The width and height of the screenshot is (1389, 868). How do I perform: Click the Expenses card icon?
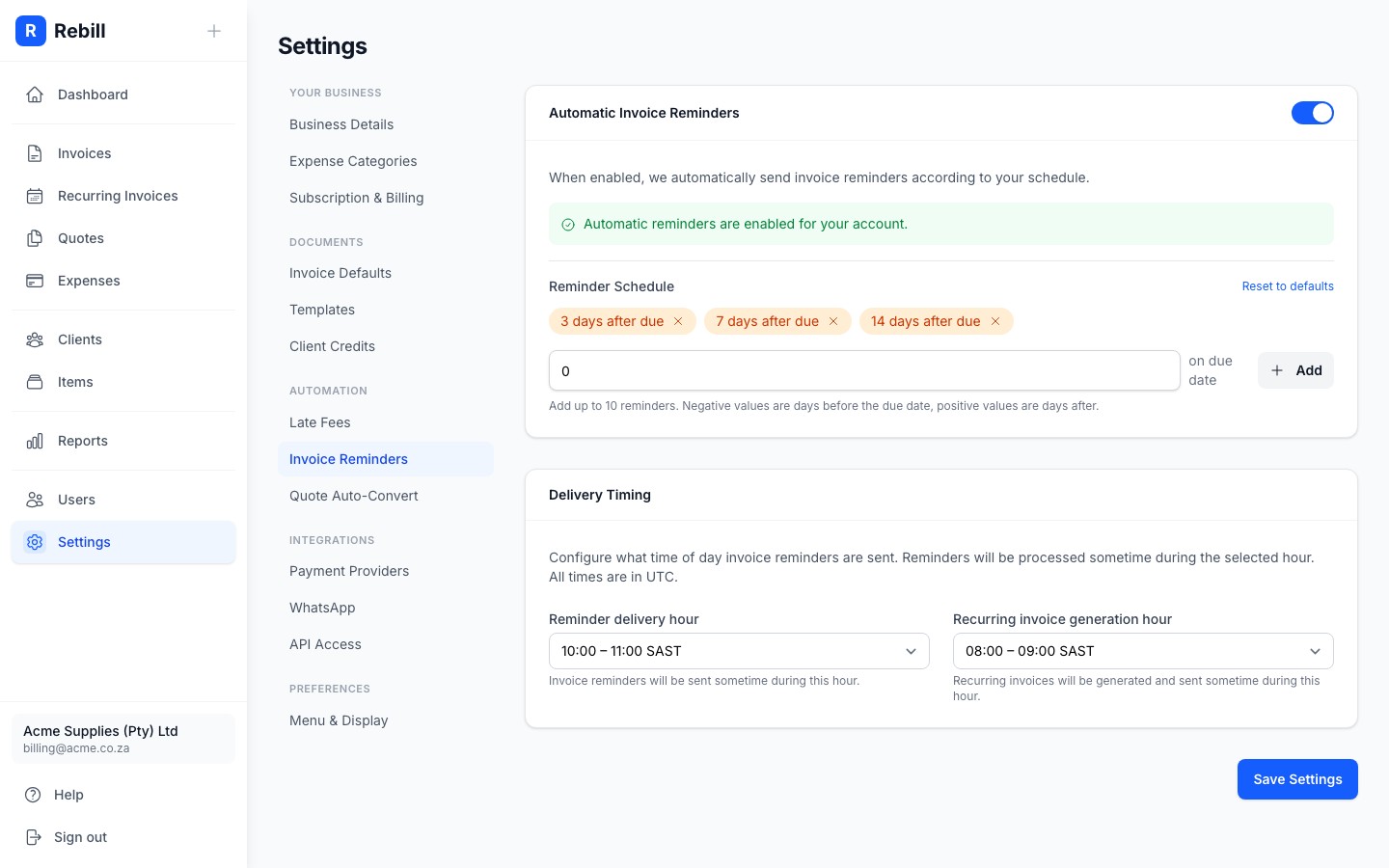36,281
